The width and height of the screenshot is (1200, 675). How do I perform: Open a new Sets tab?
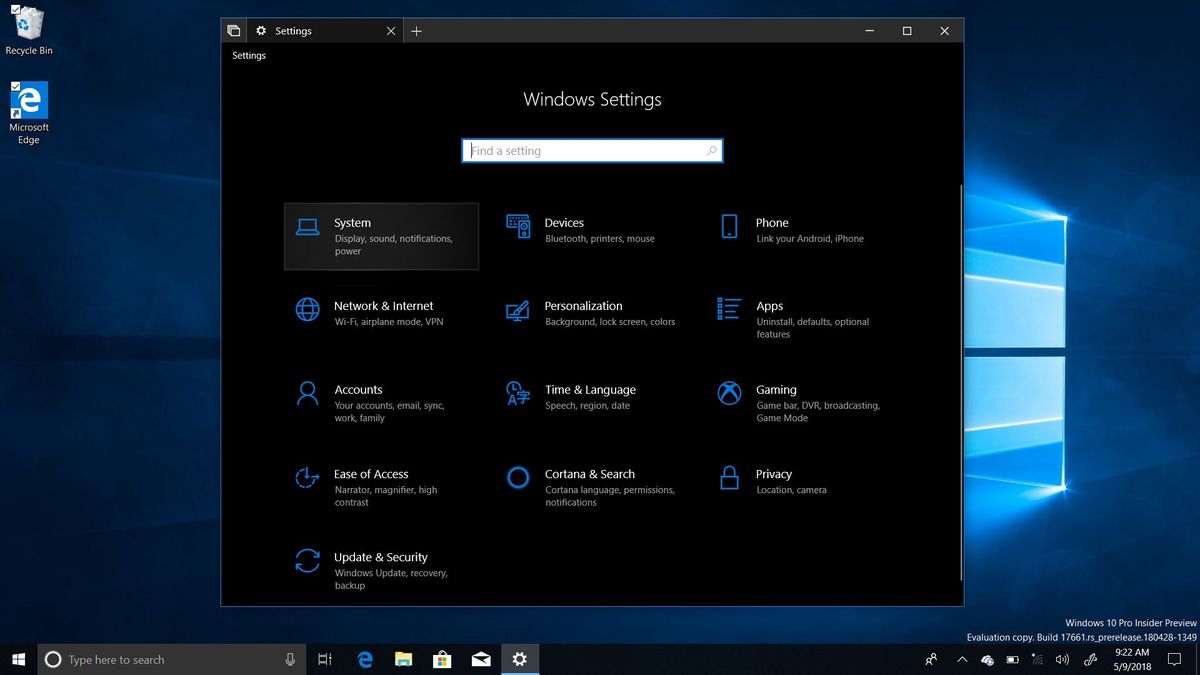pos(417,31)
